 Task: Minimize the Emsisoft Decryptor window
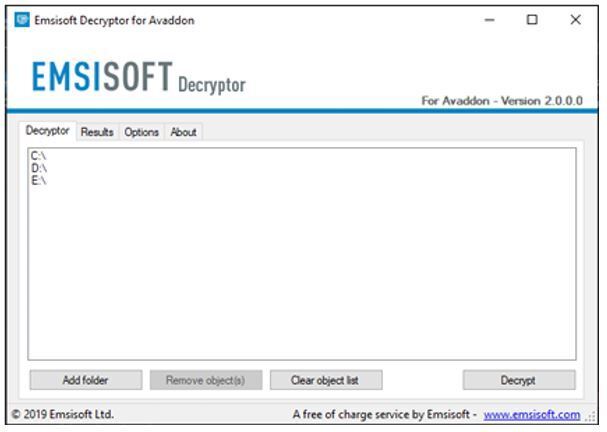click(489, 20)
